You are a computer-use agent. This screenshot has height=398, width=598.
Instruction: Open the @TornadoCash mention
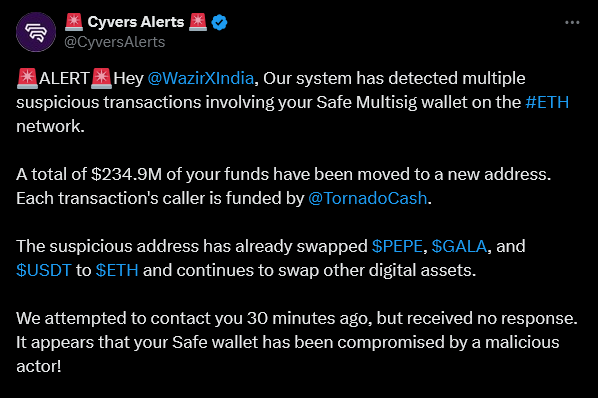tap(367, 198)
